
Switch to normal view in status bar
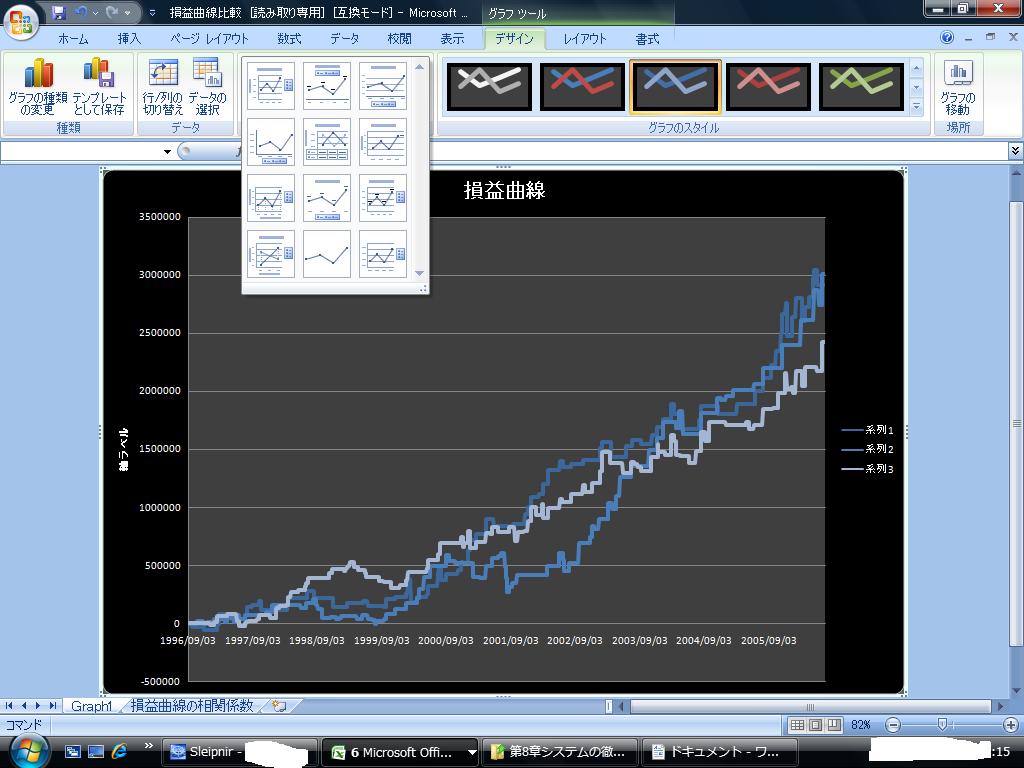click(797, 724)
